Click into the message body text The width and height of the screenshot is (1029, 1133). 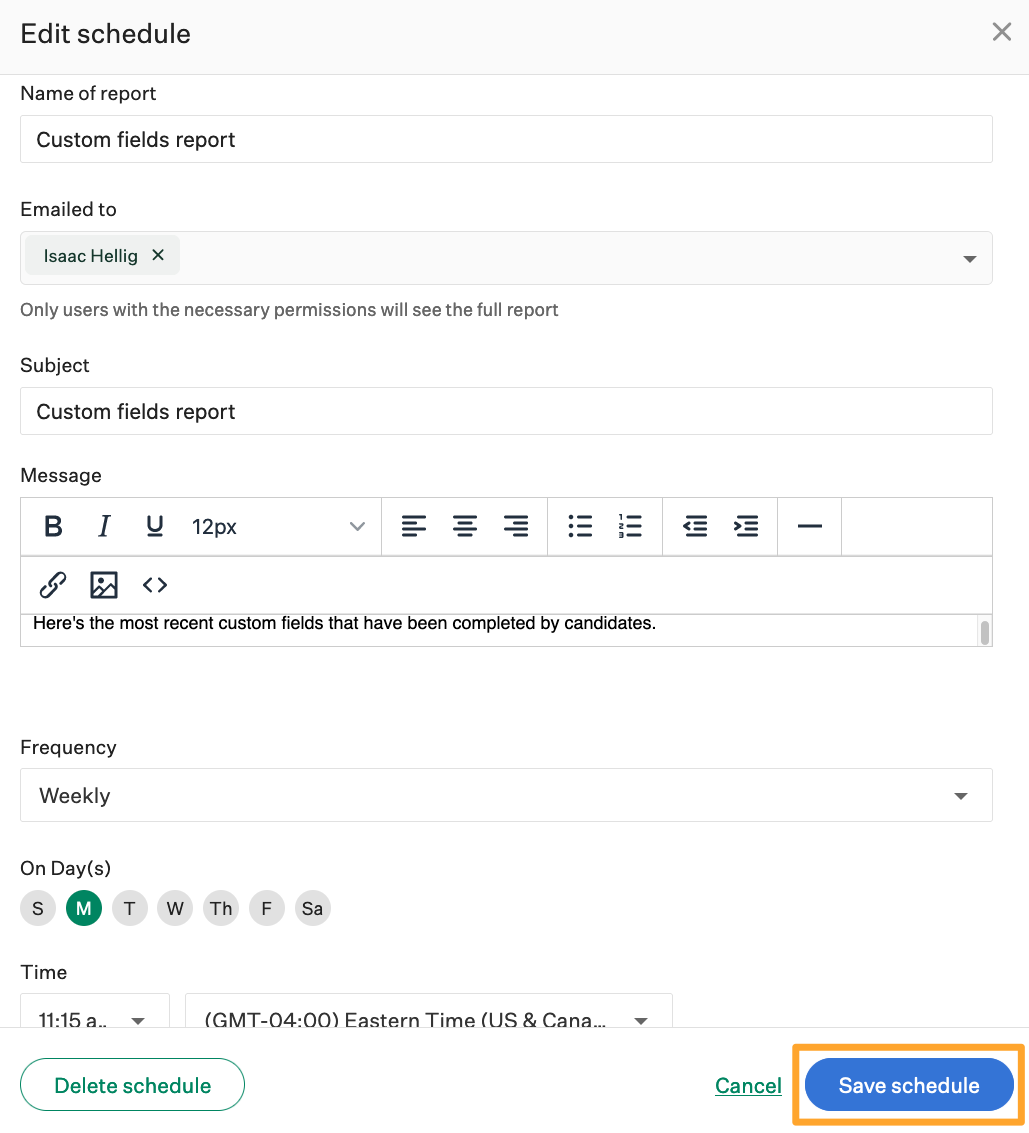tap(345, 623)
